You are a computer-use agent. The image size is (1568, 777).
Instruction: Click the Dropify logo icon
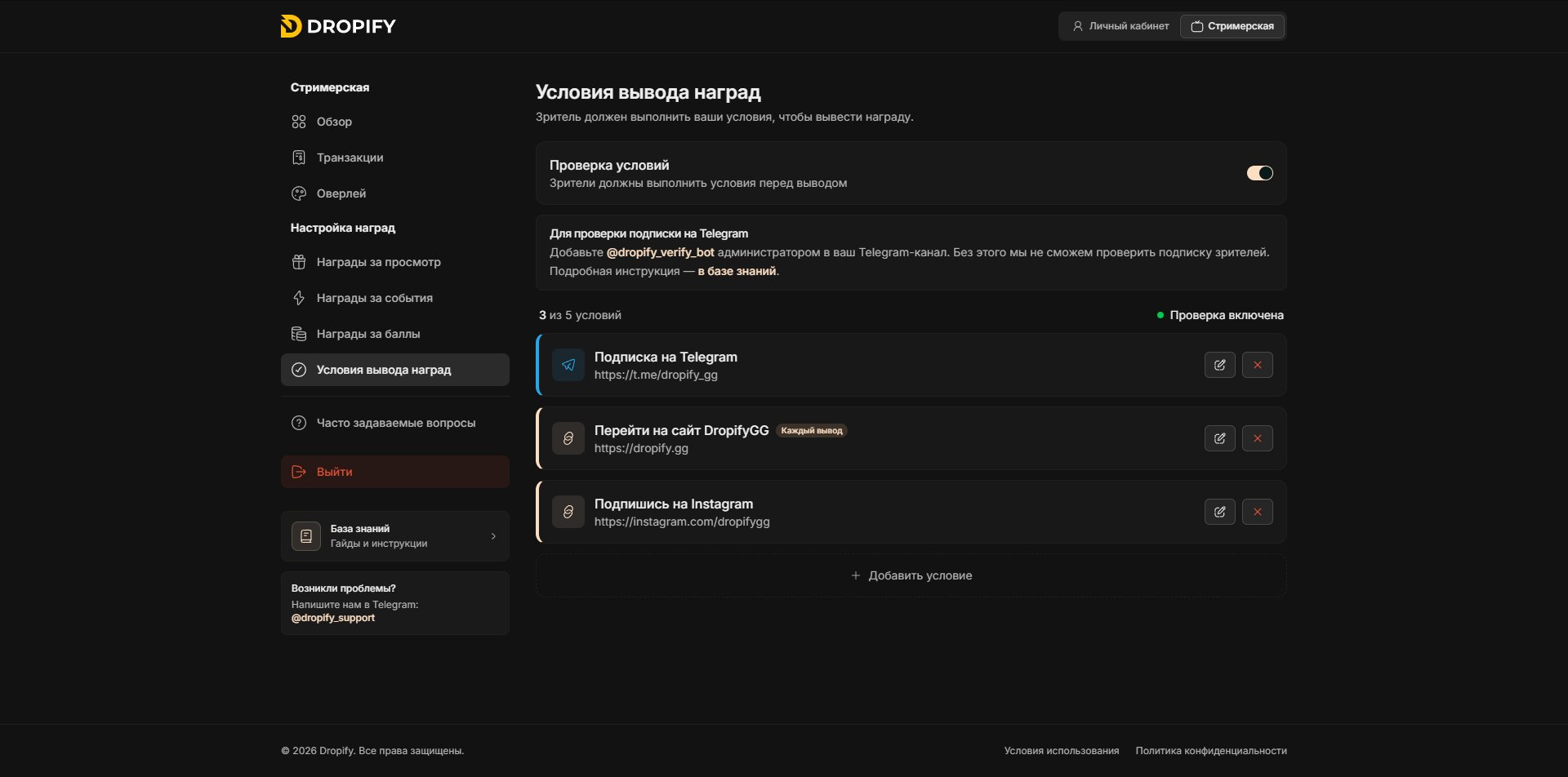(291, 26)
